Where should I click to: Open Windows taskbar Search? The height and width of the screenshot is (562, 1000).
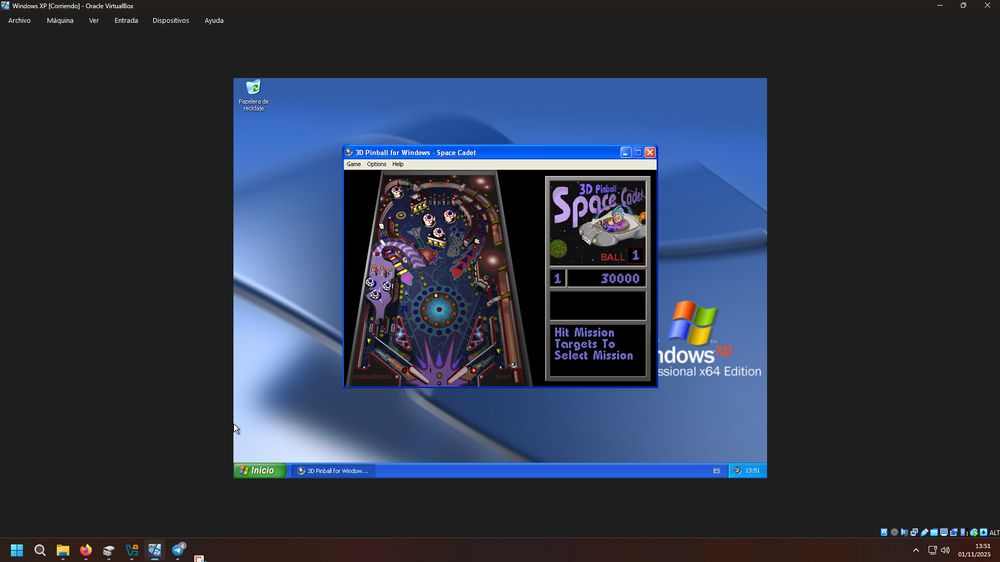click(40, 550)
